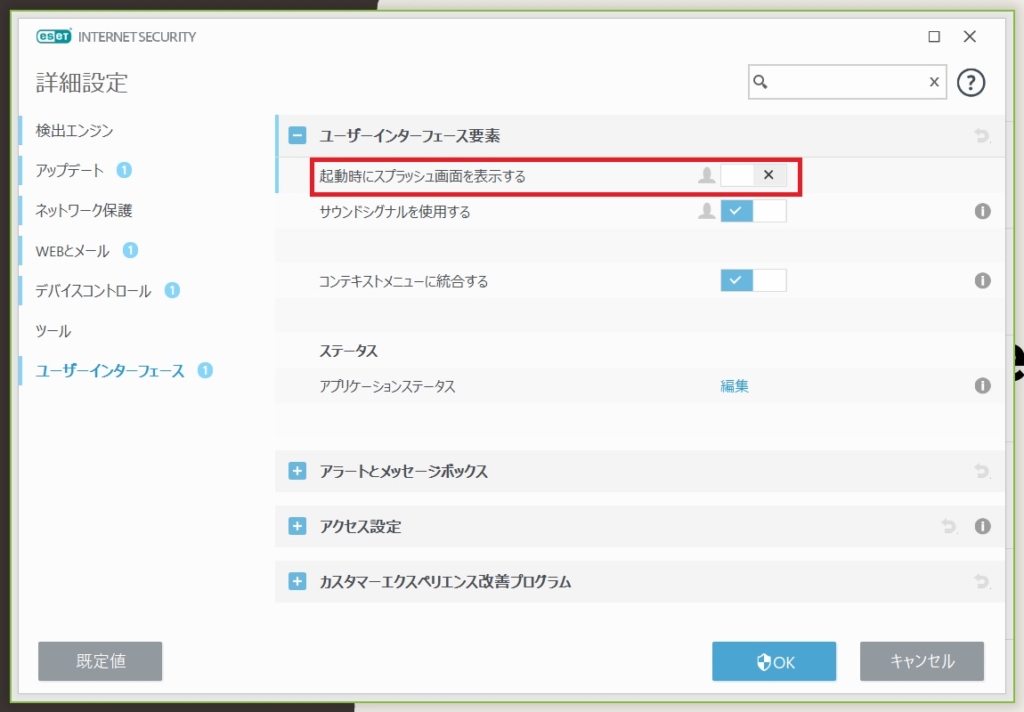The width and height of the screenshot is (1024, 712).
Task: Open 検出エンジン category
Action: click(74, 131)
